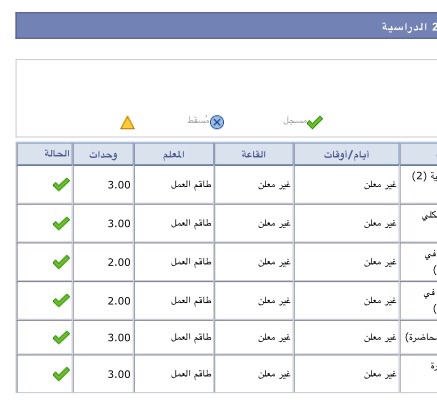Select the أيام/أوقات column header
The height and width of the screenshot is (407, 437).
tap(347, 154)
